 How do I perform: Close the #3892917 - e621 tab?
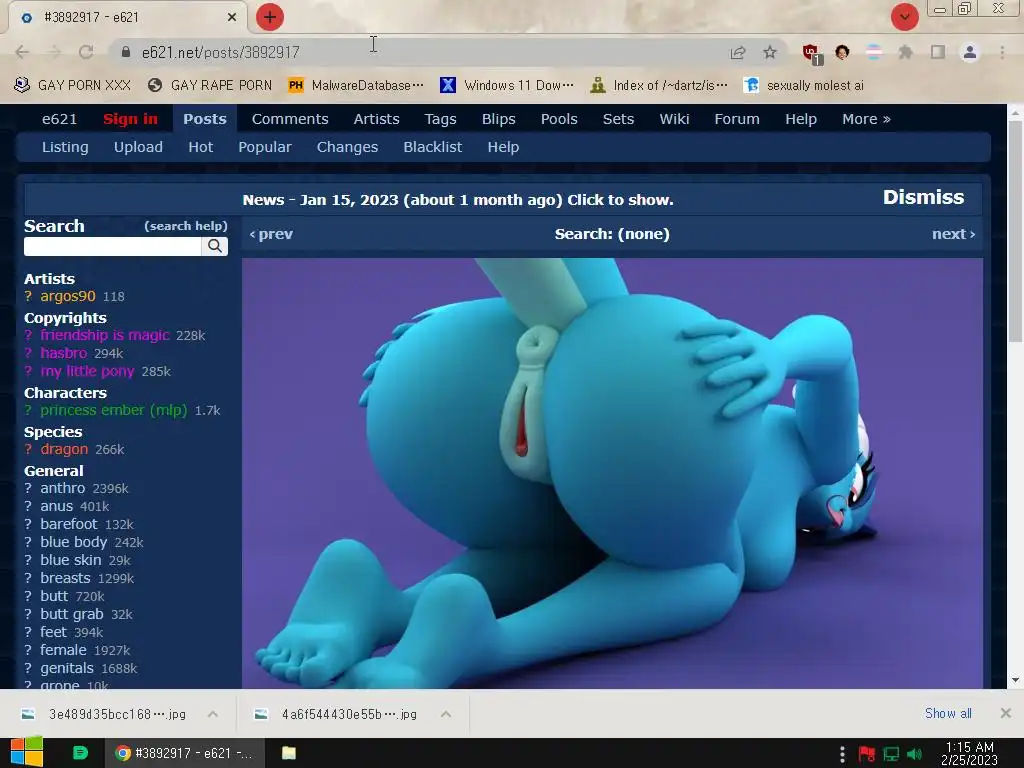click(232, 17)
